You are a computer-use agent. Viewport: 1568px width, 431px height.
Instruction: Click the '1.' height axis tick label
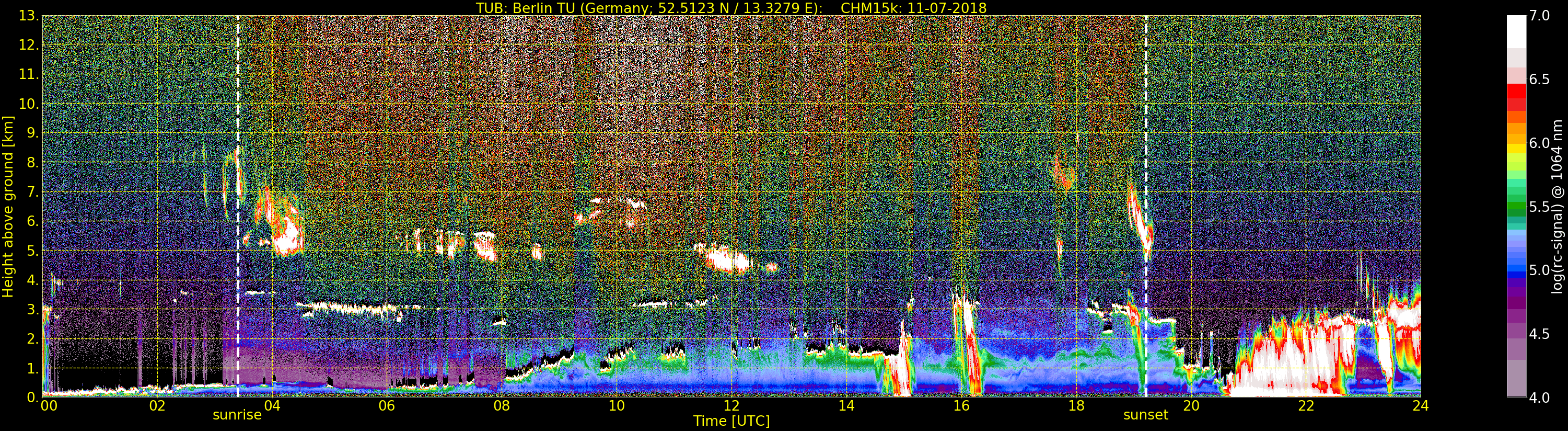pos(32,368)
